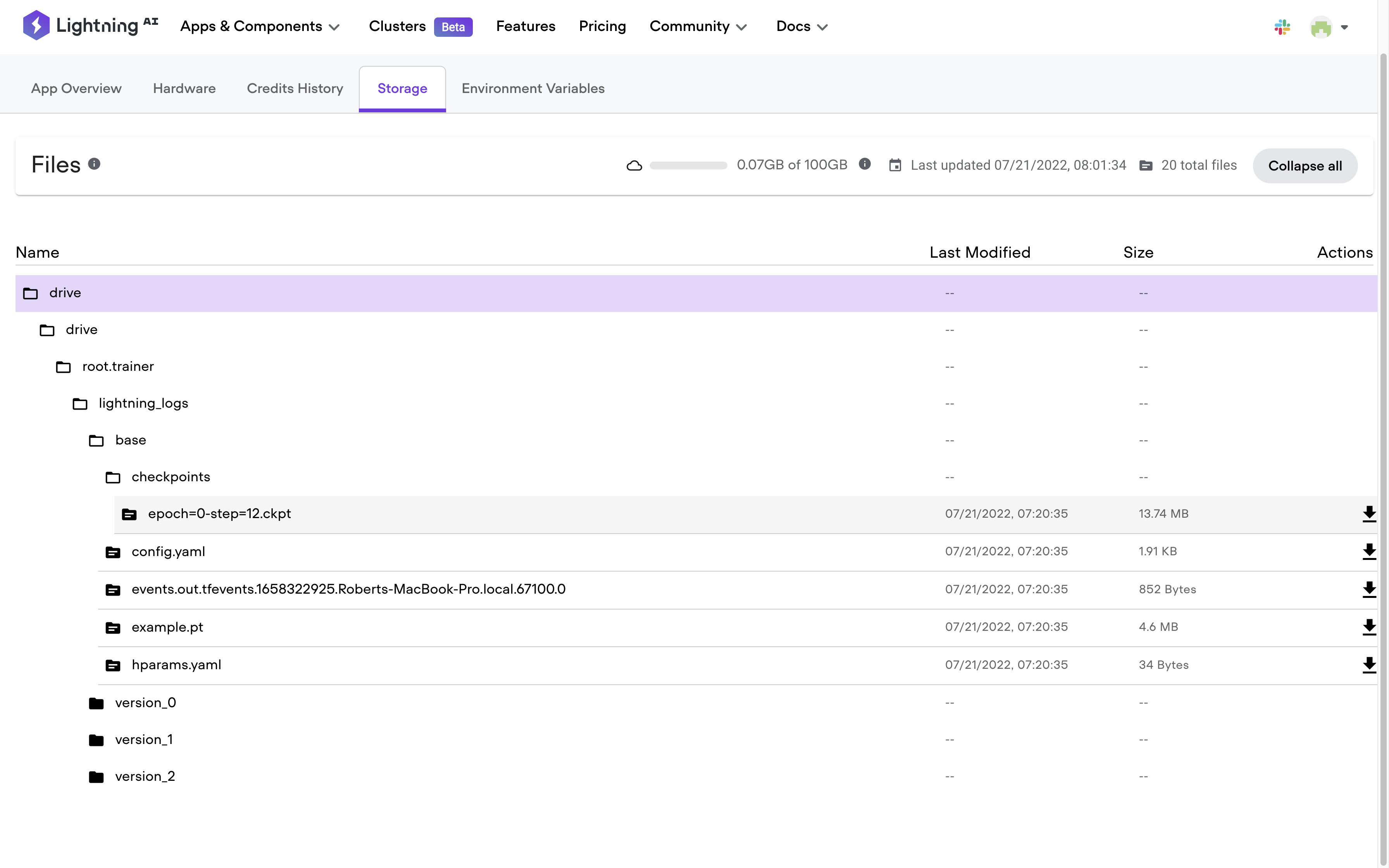This screenshot has height=868, width=1389.
Task: Expand the version_0 folder
Action: click(x=145, y=703)
